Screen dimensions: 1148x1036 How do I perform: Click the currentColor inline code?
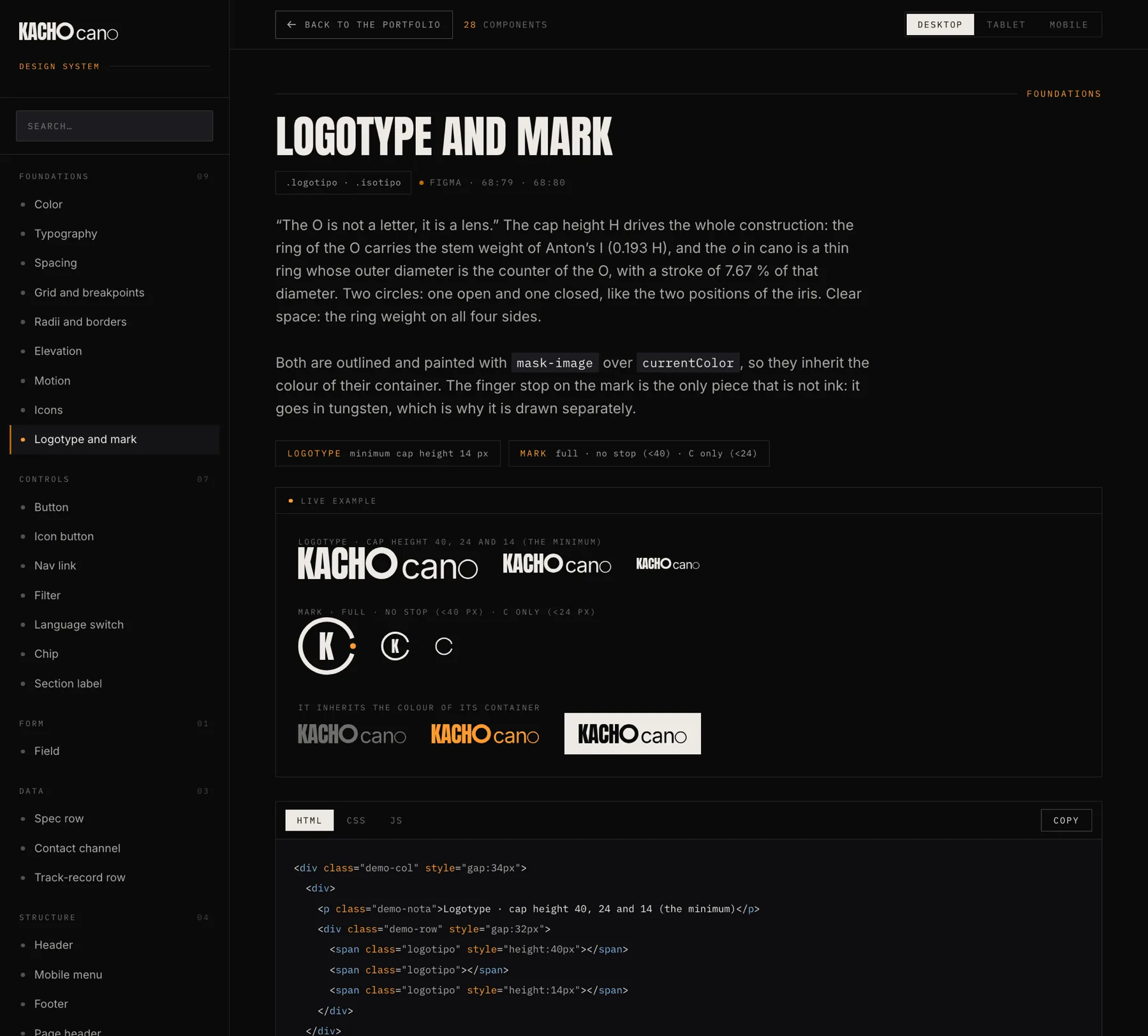coord(688,363)
